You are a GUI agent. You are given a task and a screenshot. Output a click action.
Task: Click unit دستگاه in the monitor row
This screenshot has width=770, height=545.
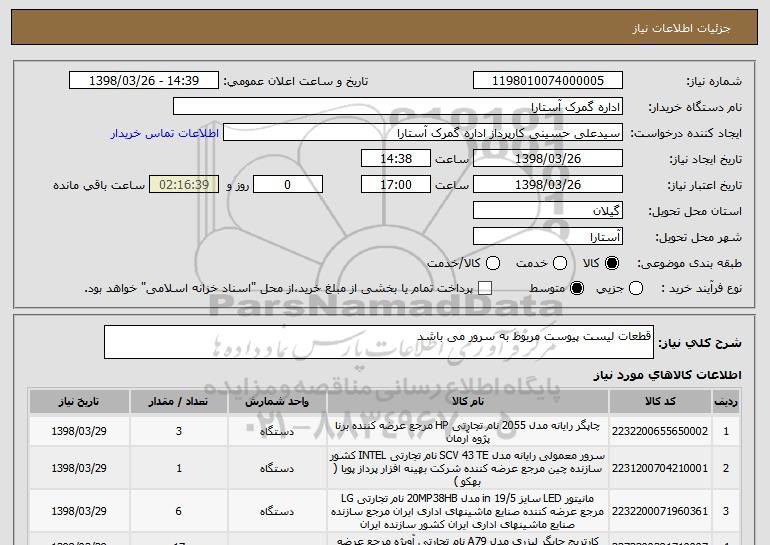(277, 512)
